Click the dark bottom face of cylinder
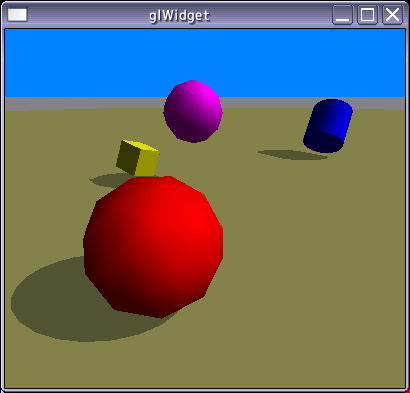Image resolution: width=410 pixels, height=393 pixels. [323, 142]
